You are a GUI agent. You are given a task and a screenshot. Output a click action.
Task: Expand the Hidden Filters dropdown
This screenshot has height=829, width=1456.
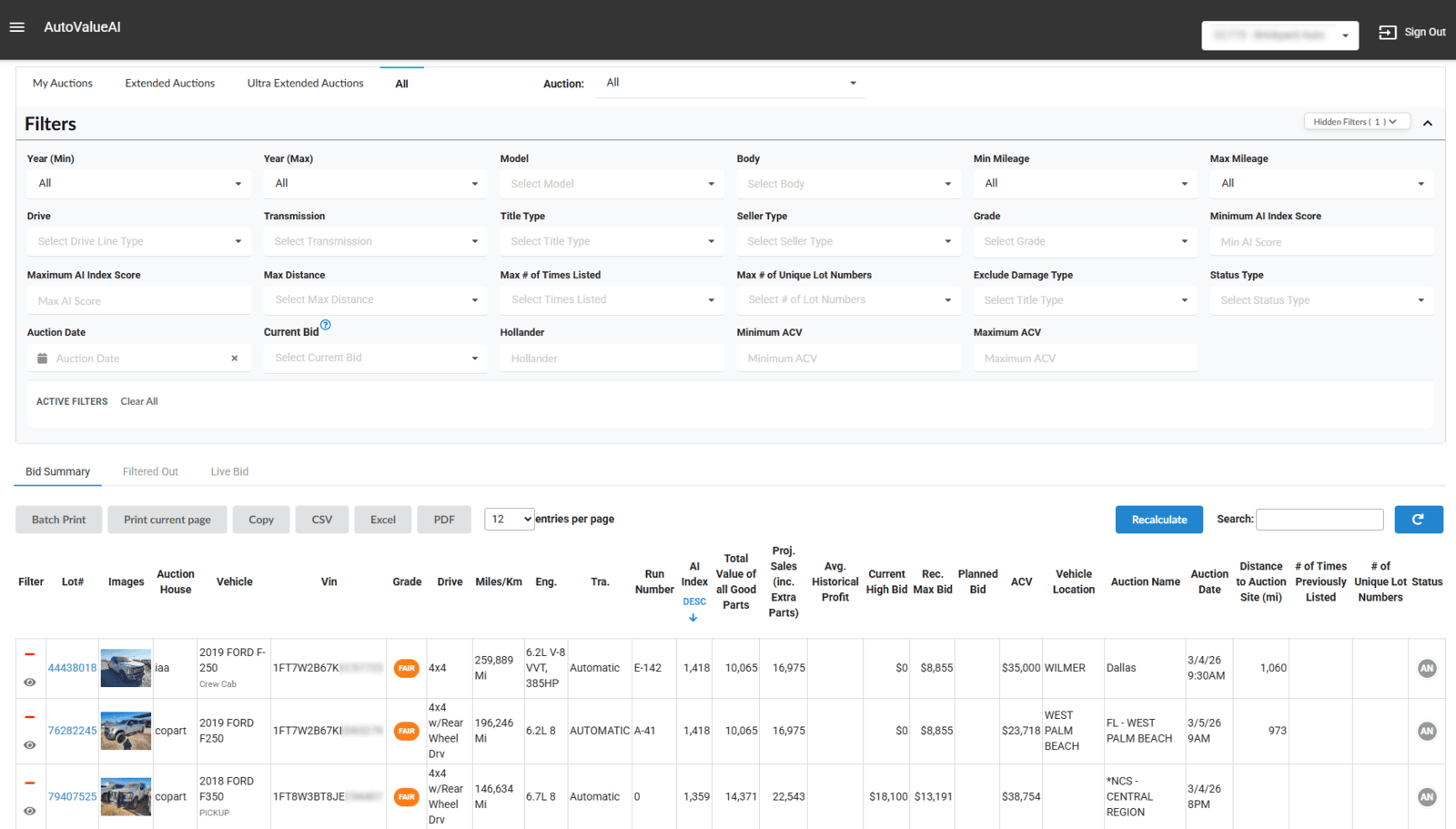(x=1356, y=122)
